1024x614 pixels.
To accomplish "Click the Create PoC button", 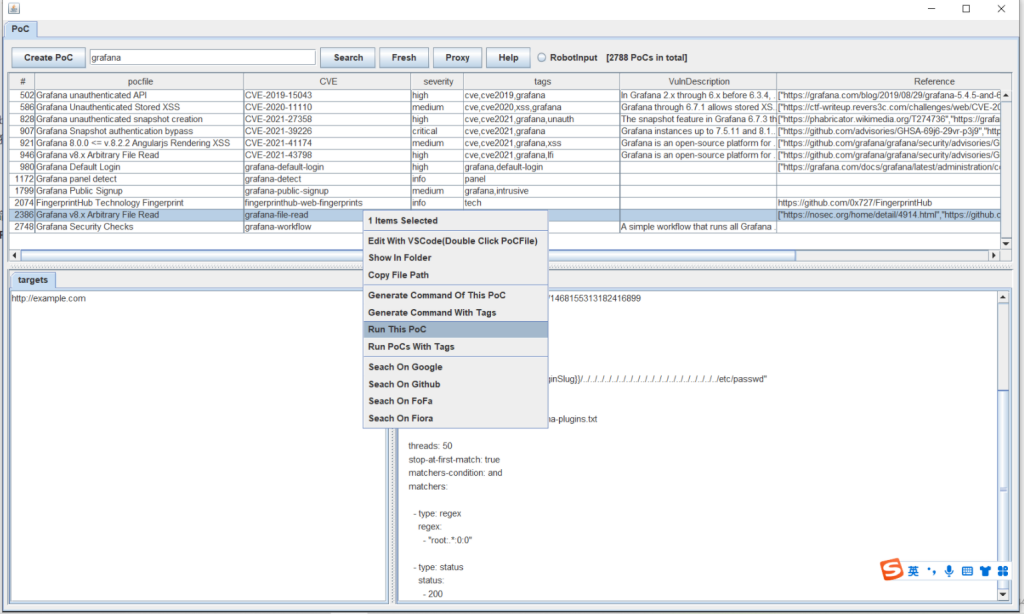I will [x=48, y=57].
